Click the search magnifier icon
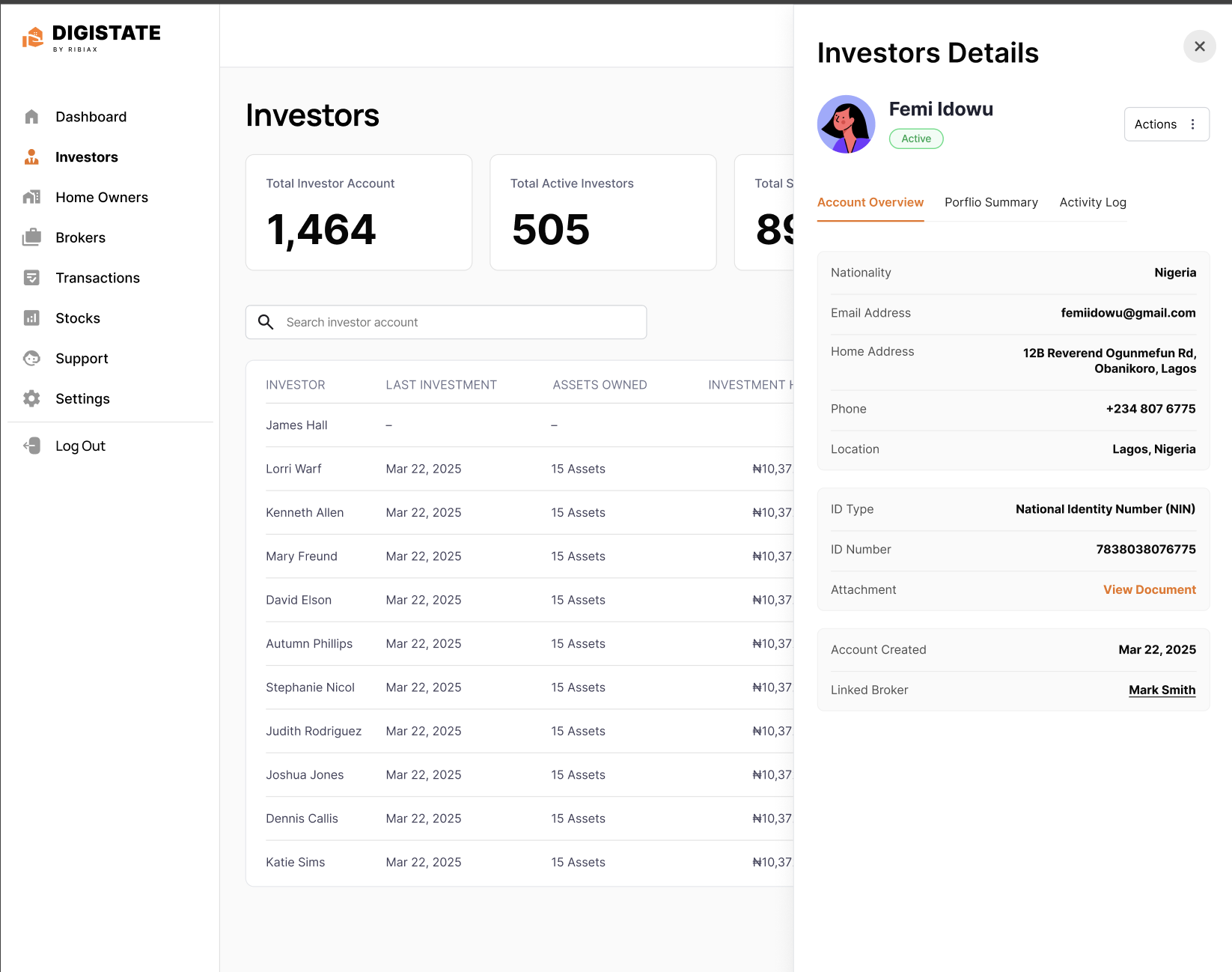Image resolution: width=1232 pixels, height=972 pixels. pos(266,322)
